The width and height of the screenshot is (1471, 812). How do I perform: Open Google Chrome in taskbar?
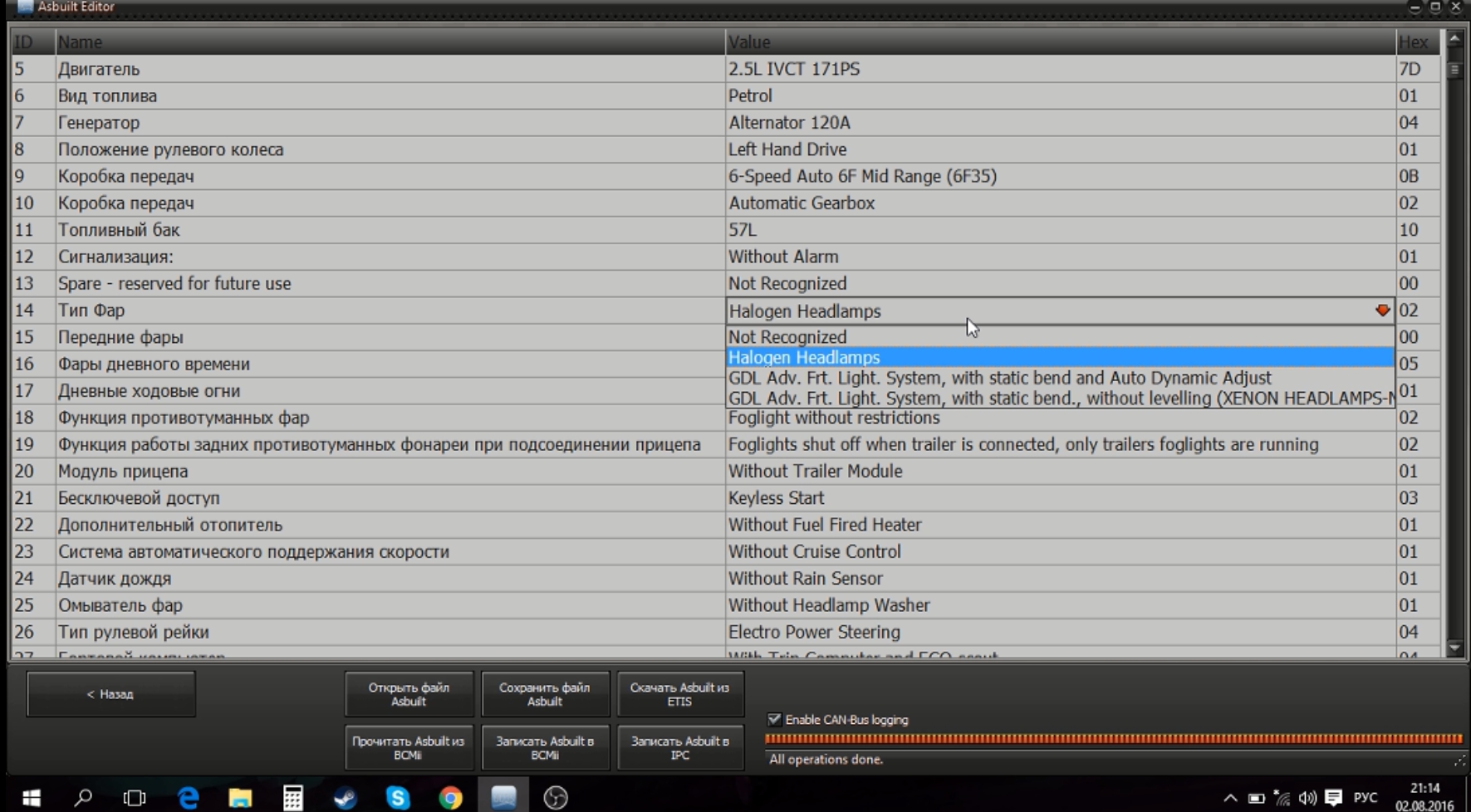pos(450,798)
